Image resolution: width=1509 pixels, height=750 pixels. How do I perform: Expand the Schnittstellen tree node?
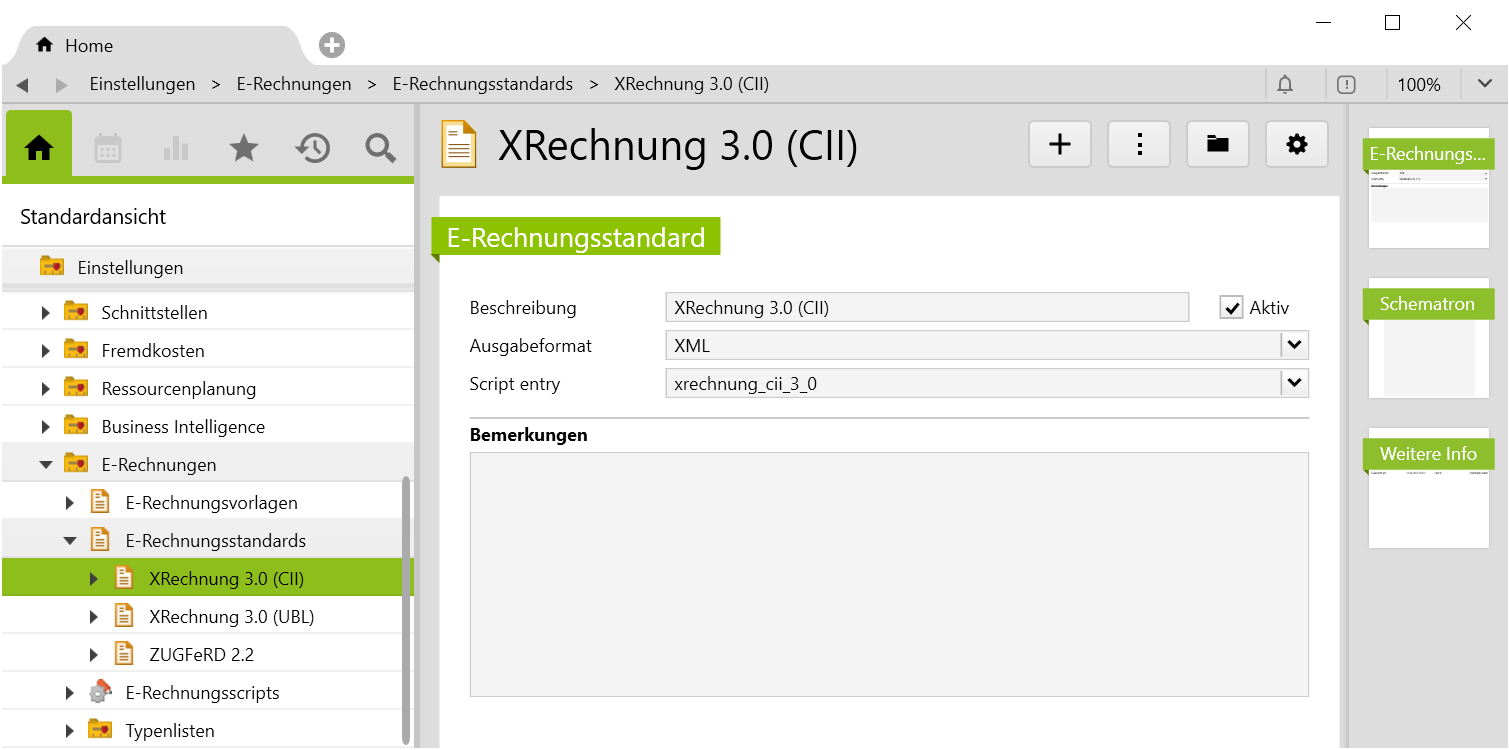[46, 313]
